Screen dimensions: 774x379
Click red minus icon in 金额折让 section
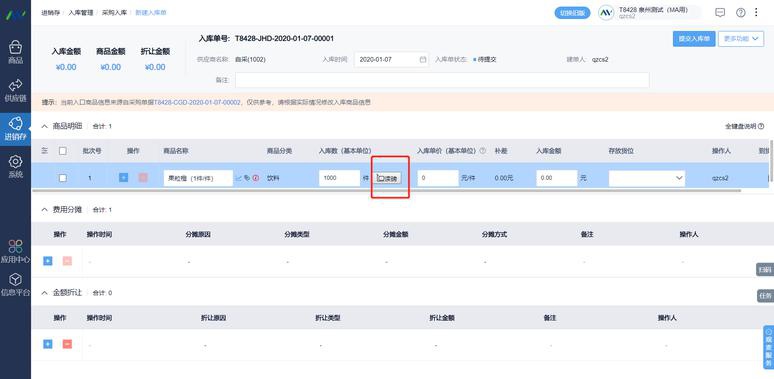67,344
